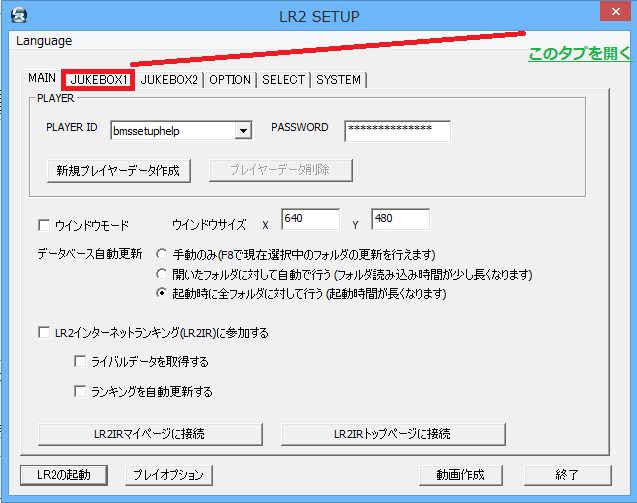Switch to the OPTION tab
The height and width of the screenshot is (503, 637).
230,80
